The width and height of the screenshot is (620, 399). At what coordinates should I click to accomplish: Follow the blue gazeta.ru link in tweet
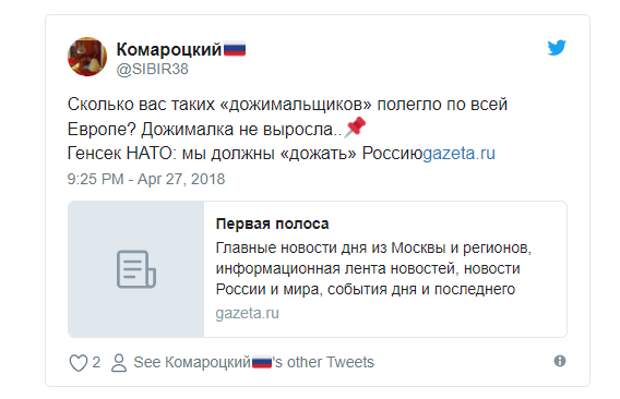(x=459, y=153)
